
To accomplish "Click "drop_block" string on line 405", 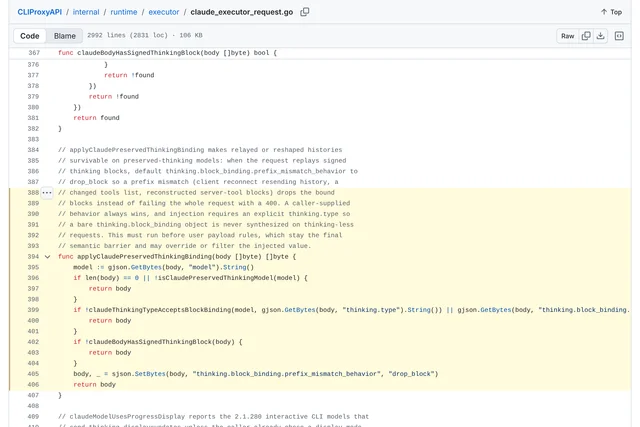I will pos(411,374).
